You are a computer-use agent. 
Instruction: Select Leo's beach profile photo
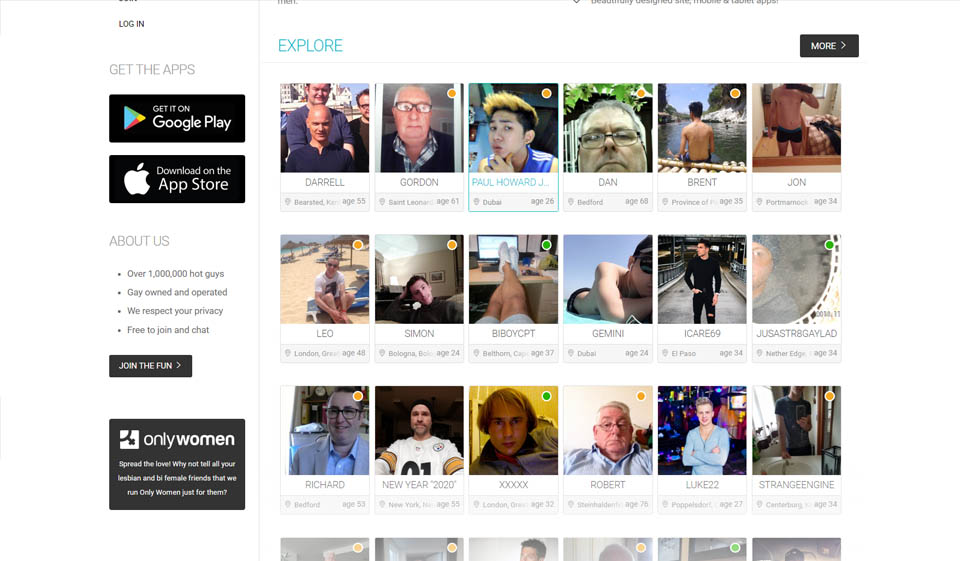324,279
